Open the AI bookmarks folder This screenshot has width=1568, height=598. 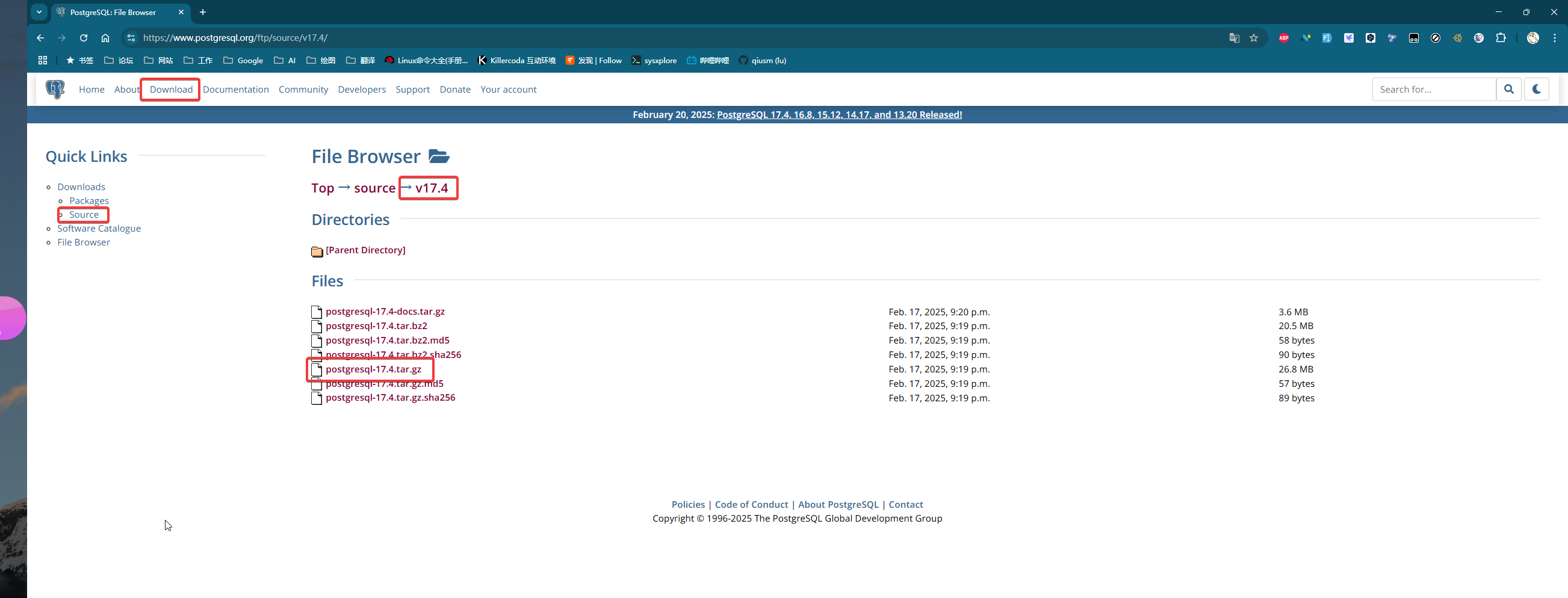pos(285,60)
